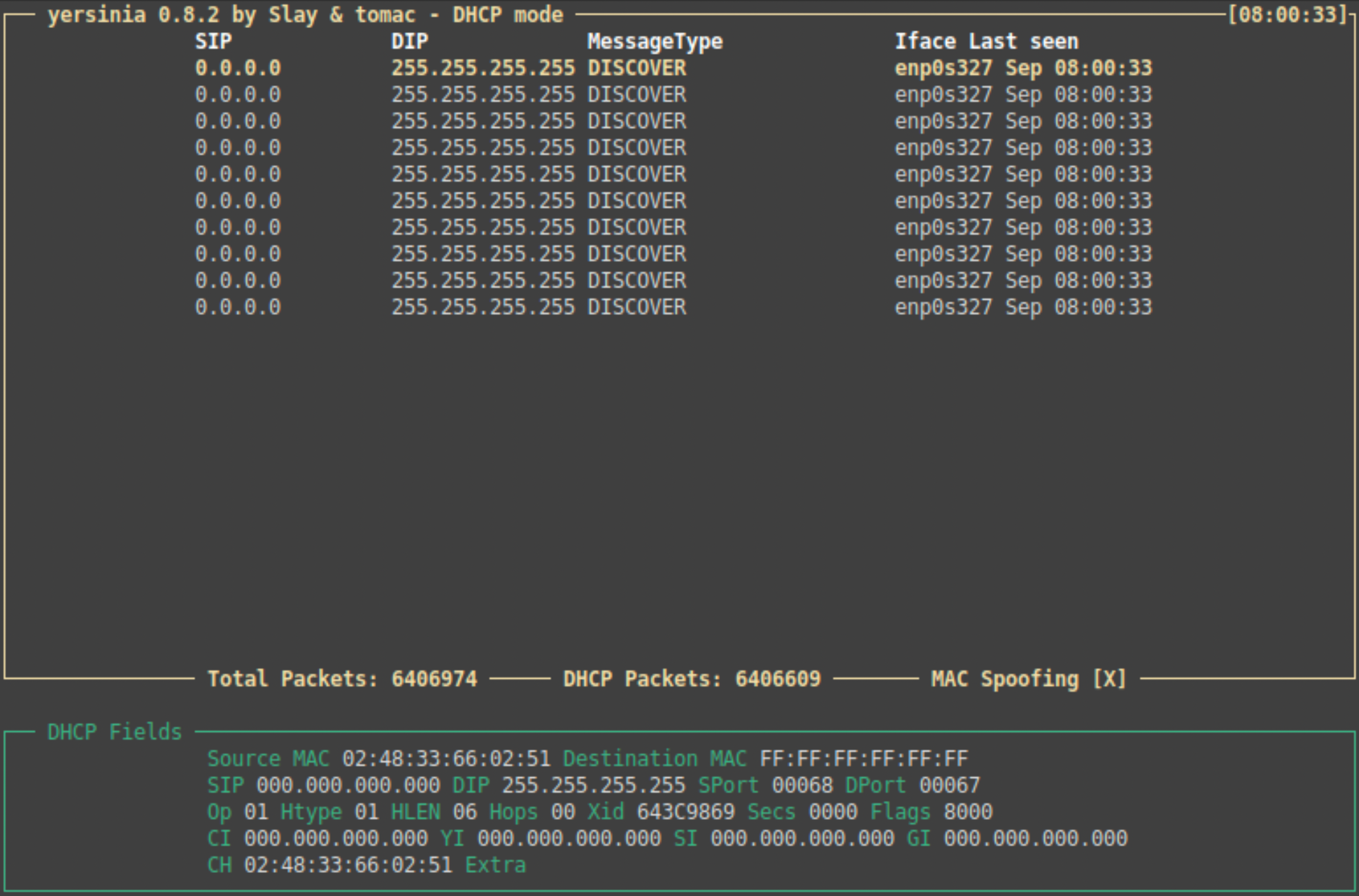Edit the HLEN field value 06

point(465,812)
